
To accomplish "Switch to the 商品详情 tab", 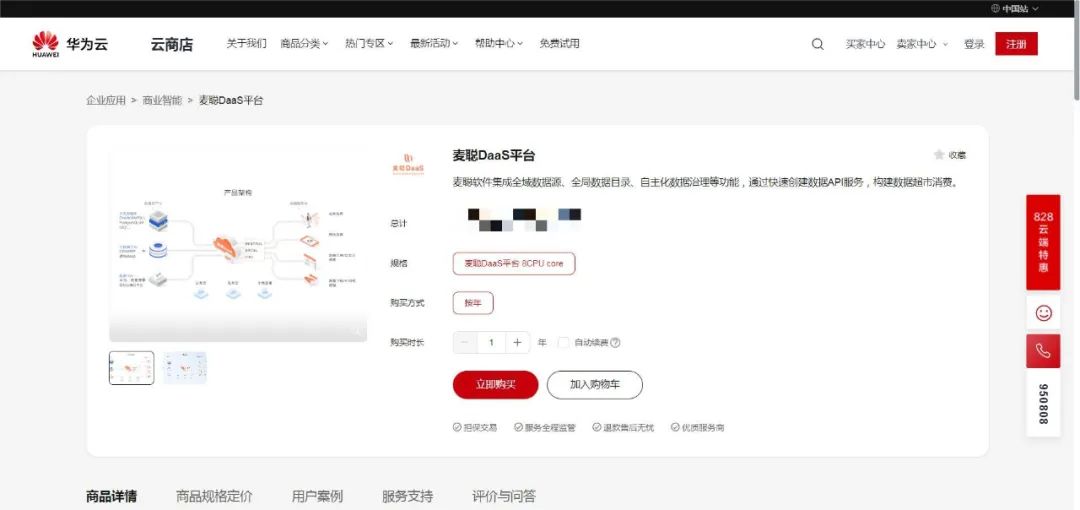I will coord(112,496).
